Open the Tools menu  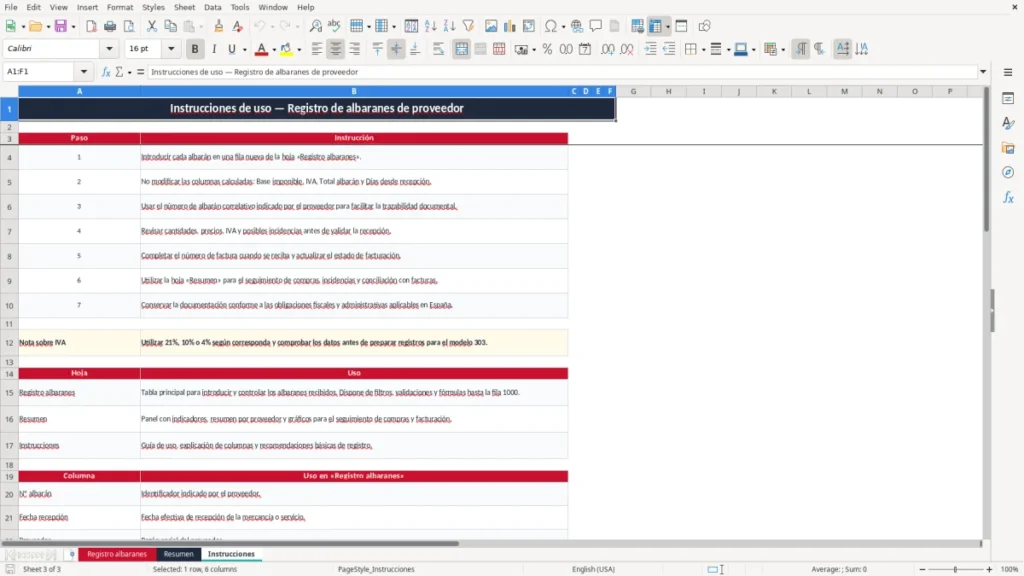pyautogui.click(x=240, y=7)
